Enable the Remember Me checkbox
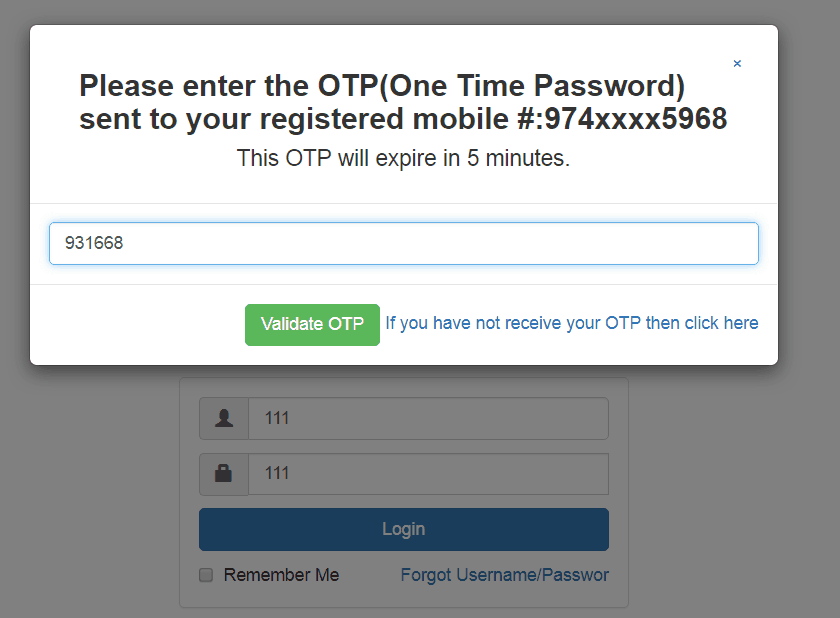This screenshot has width=840, height=618. (x=205, y=574)
